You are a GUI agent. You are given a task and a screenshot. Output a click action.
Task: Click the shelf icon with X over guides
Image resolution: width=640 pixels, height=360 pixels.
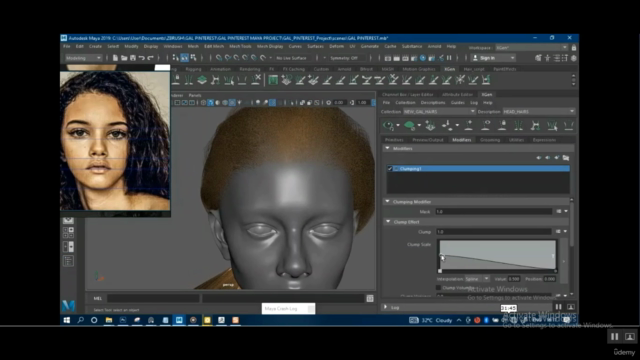pyautogui.click(x=256, y=80)
